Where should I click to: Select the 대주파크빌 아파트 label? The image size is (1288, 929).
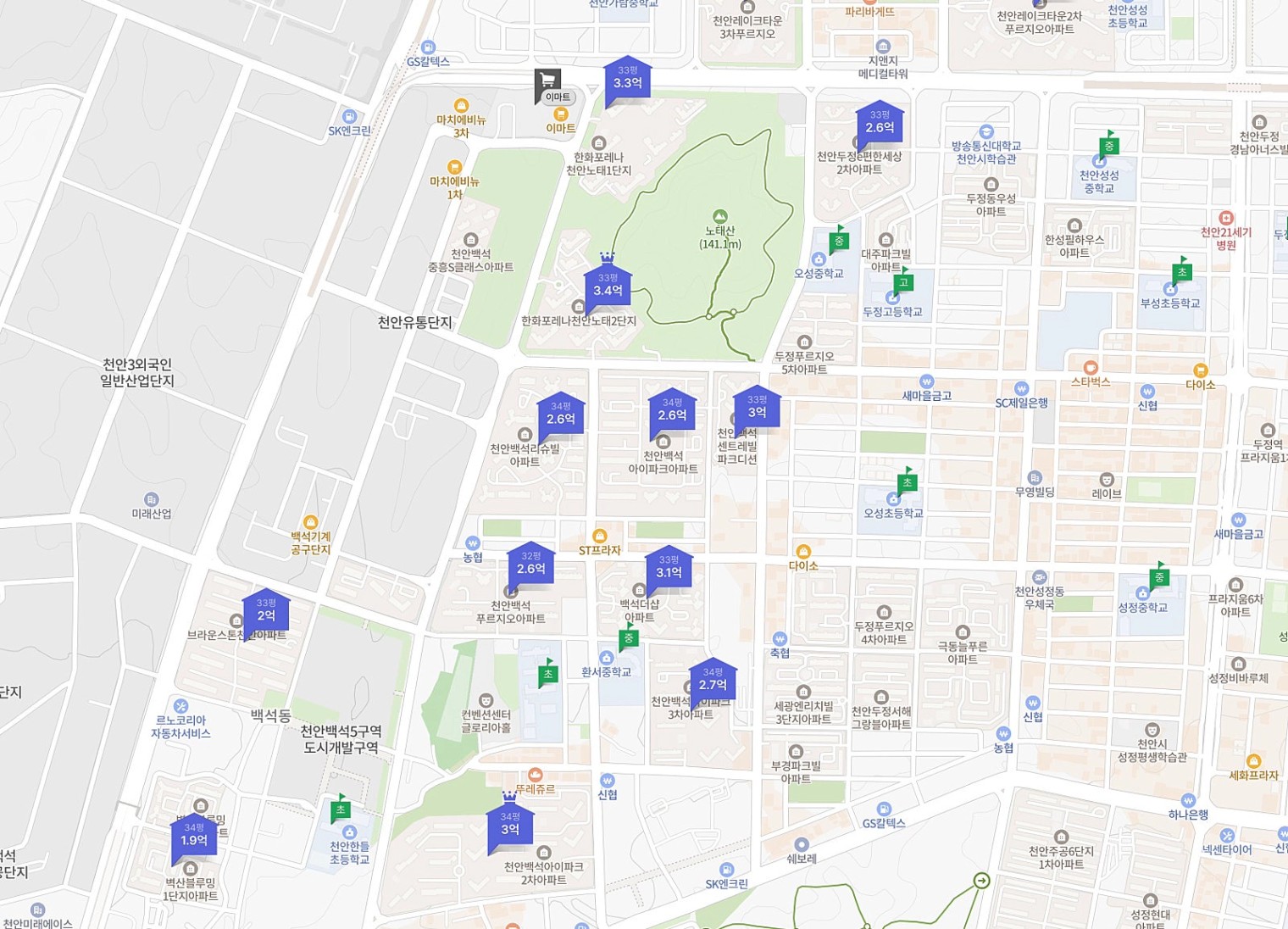885,260
